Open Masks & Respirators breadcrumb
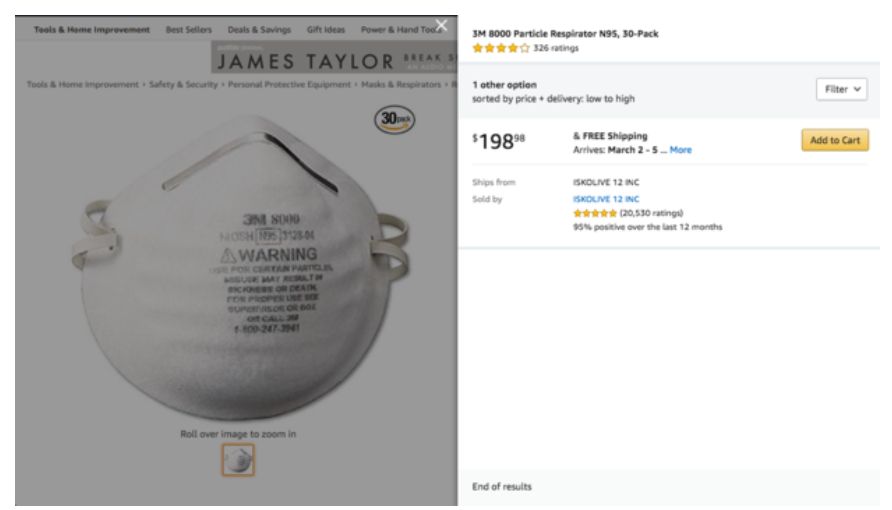Screen dimensions: 892x510 click(x=401, y=85)
